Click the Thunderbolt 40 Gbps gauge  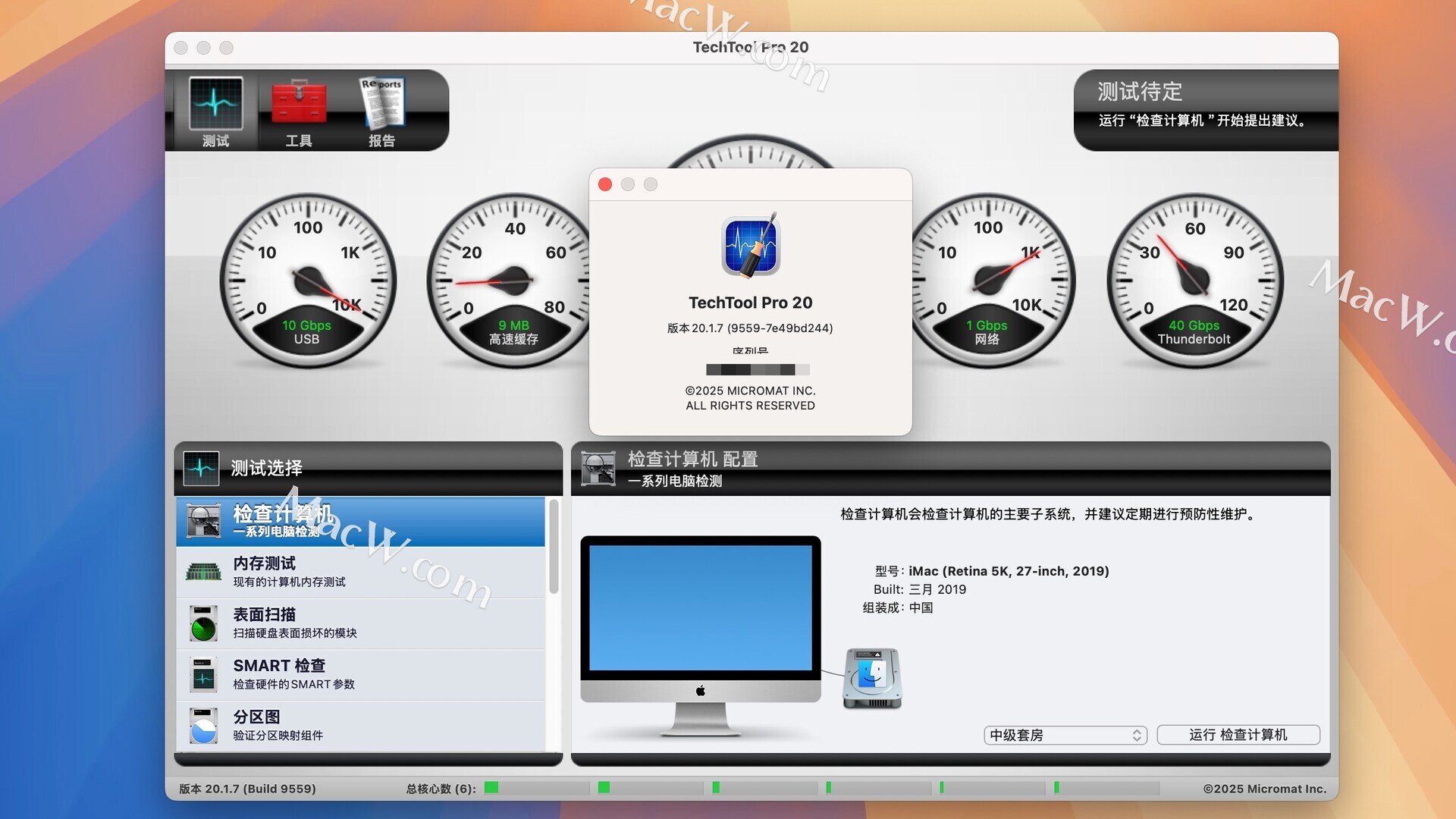(1194, 281)
